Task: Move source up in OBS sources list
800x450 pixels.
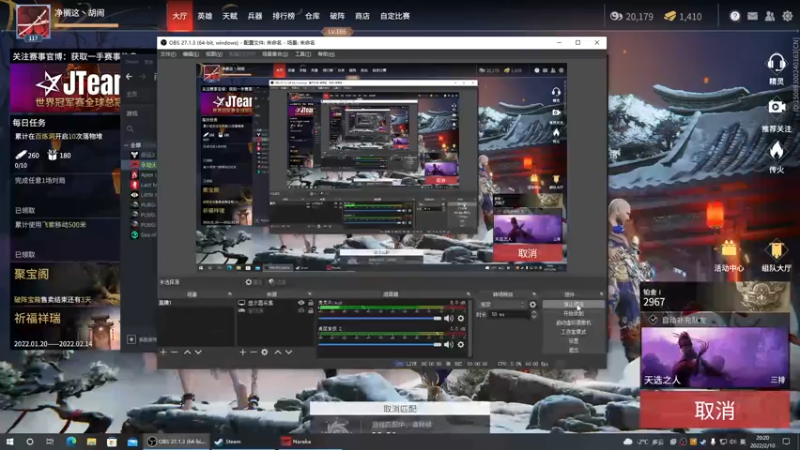Action: tap(278, 352)
